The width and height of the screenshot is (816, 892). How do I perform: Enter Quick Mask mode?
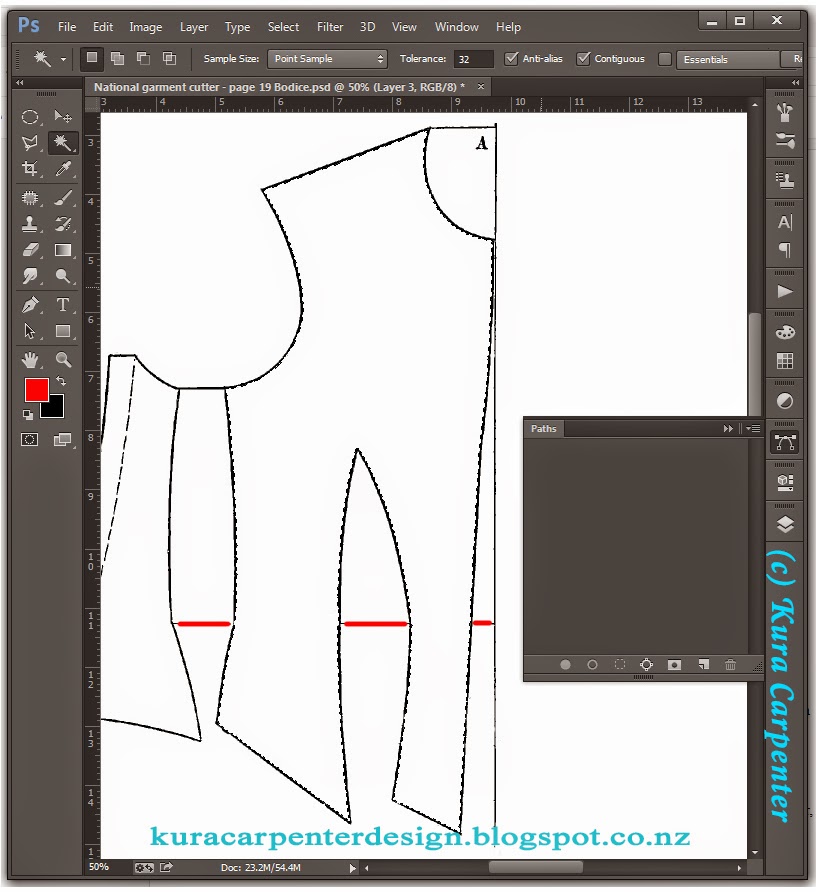(x=29, y=439)
